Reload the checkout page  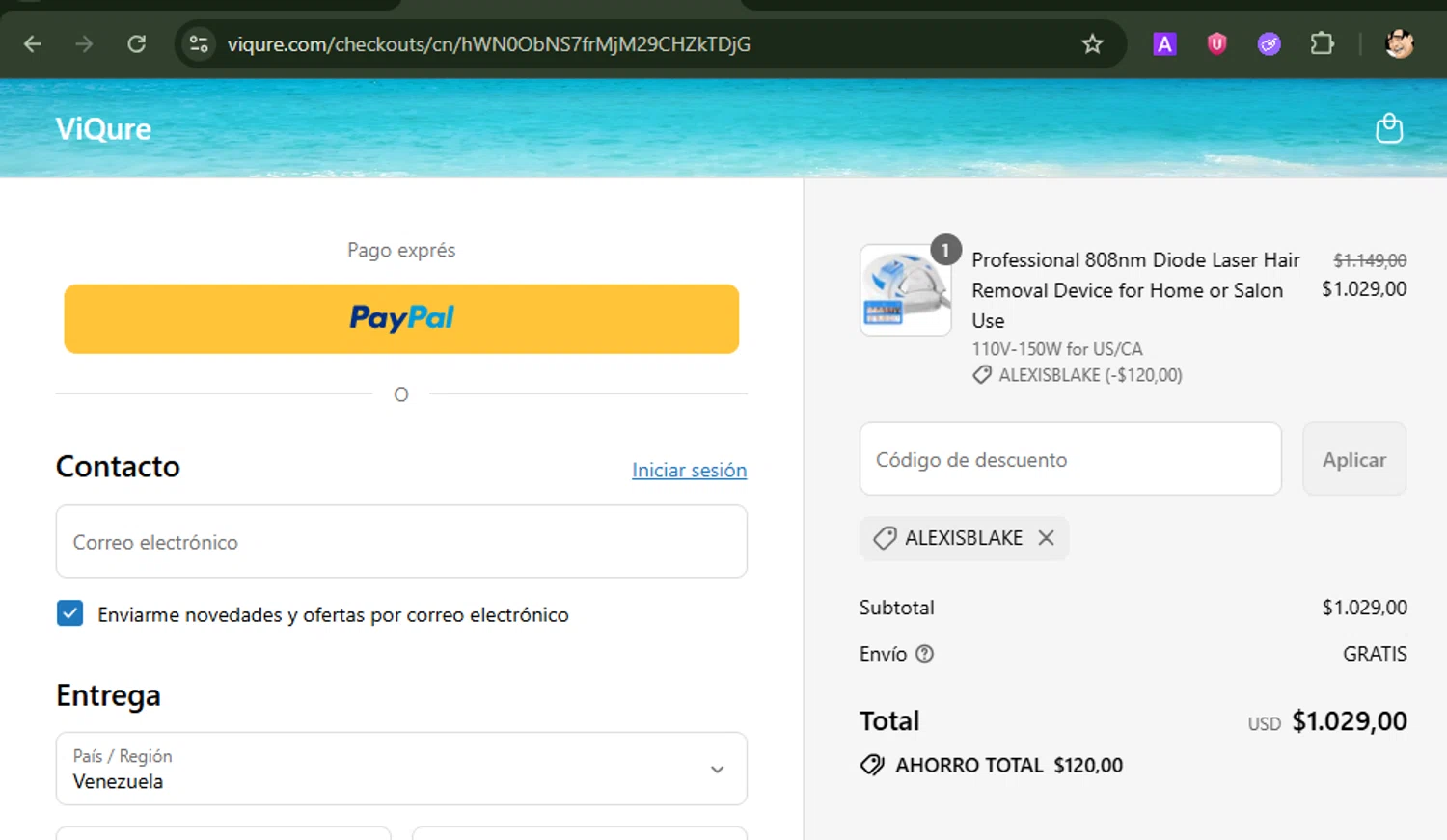[x=136, y=44]
